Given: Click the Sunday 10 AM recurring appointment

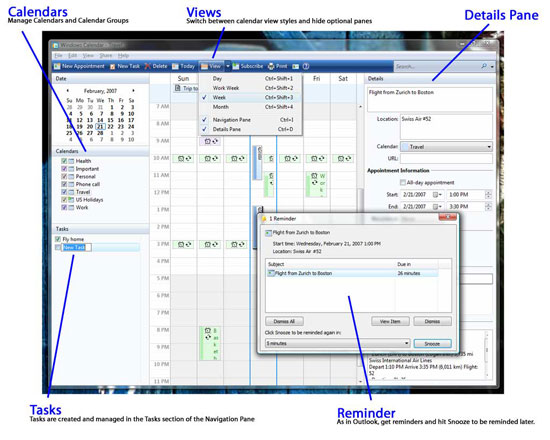Looking at the screenshot, I should point(184,159).
